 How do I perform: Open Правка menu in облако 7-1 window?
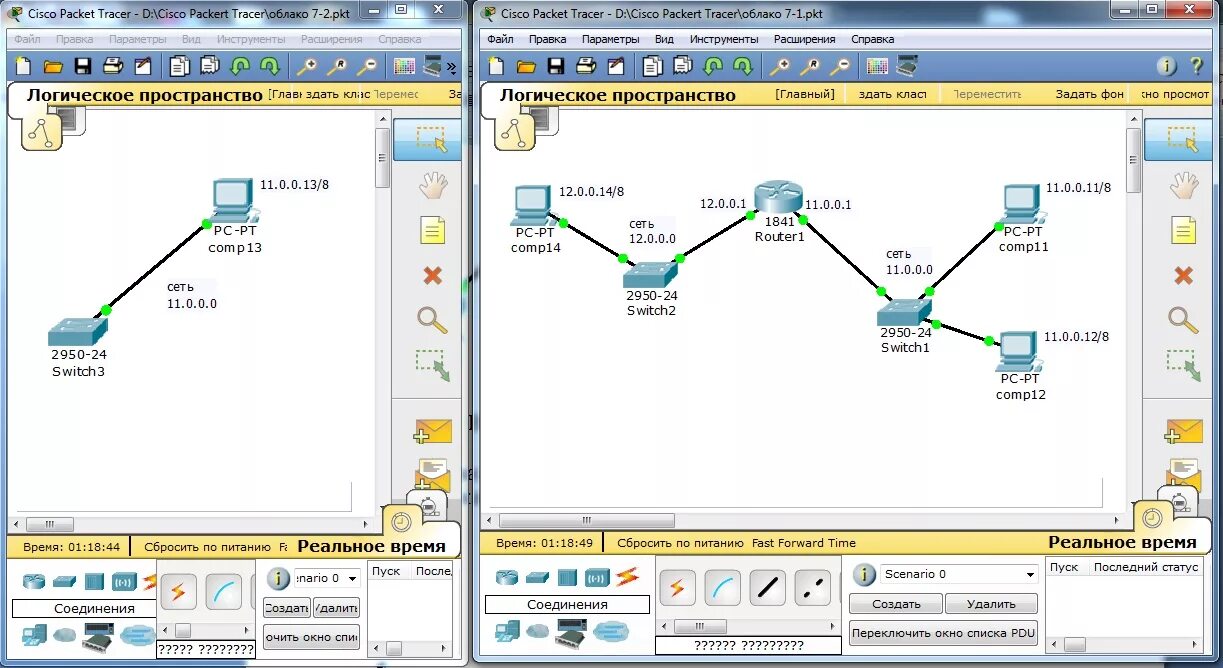(547, 39)
